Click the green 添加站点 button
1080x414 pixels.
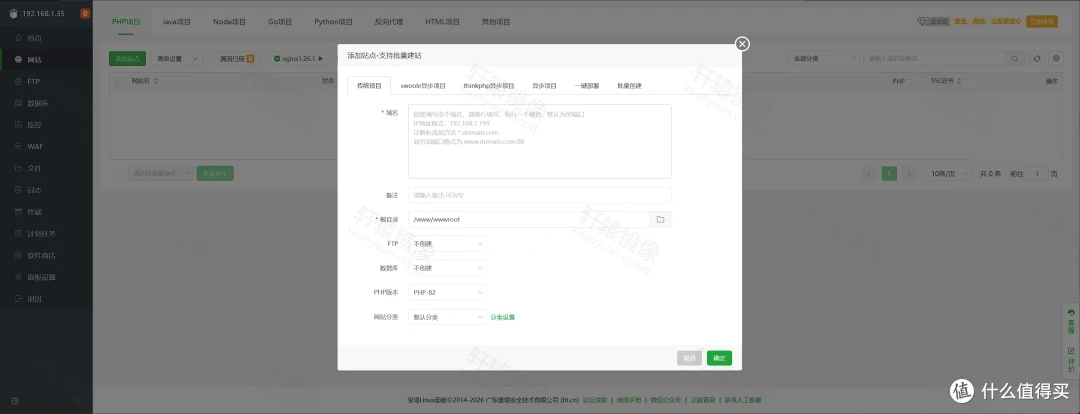pos(127,59)
